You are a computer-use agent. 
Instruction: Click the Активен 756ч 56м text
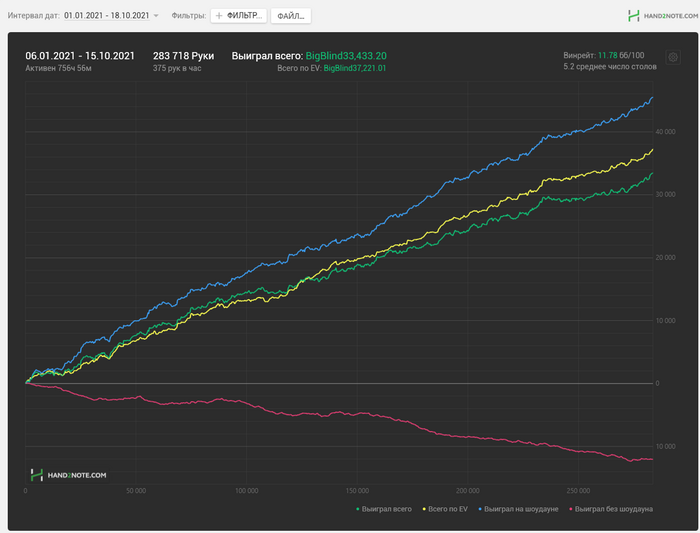coord(58,68)
